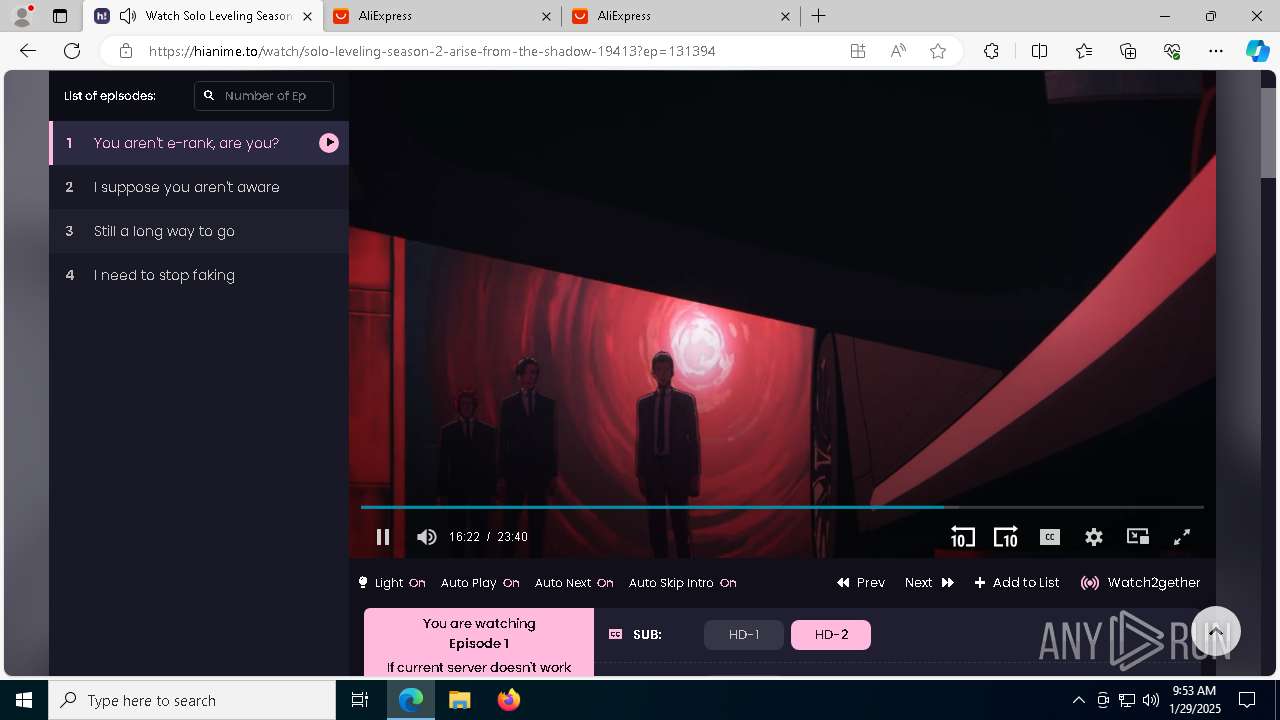This screenshot has width=1280, height=720.
Task: Toggle Auto Skip Intro setting
Action: point(682,583)
